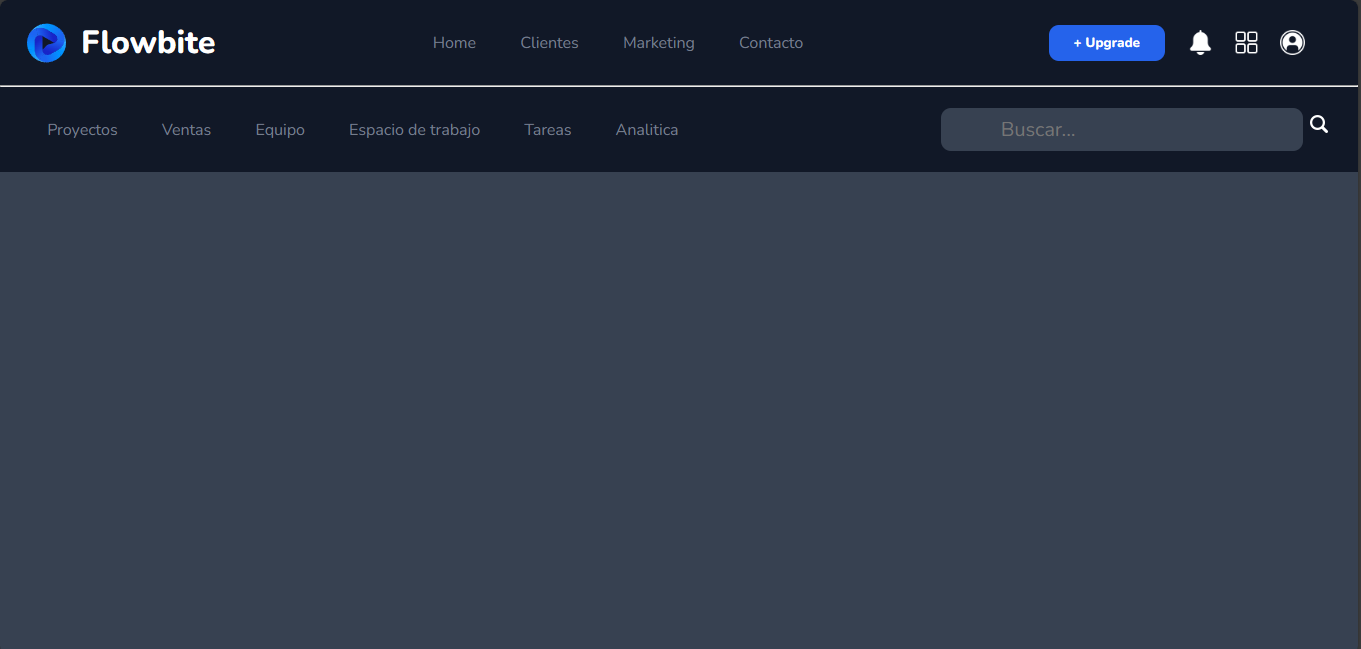Select Home in the top navigation
1361x649 pixels.
pyautogui.click(x=454, y=42)
